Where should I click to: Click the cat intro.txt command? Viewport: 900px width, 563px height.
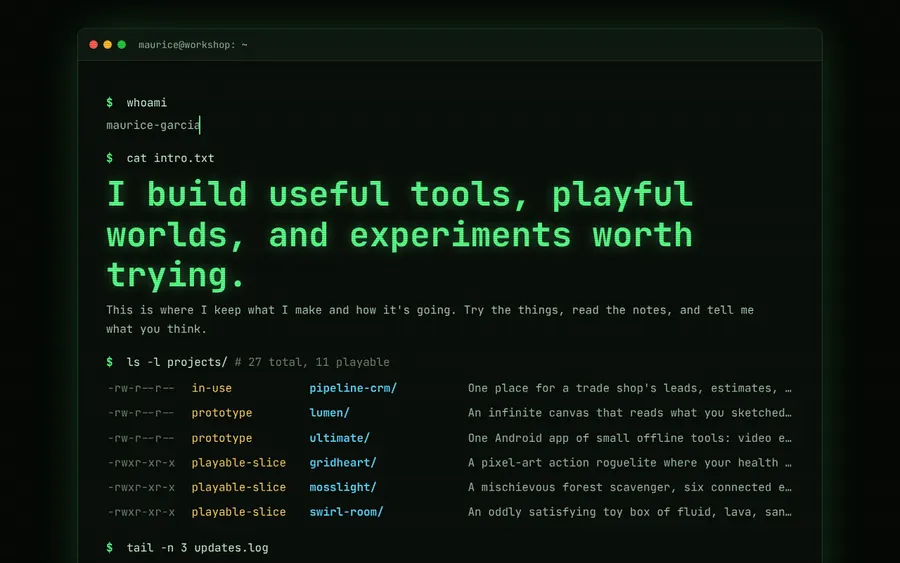170,158
